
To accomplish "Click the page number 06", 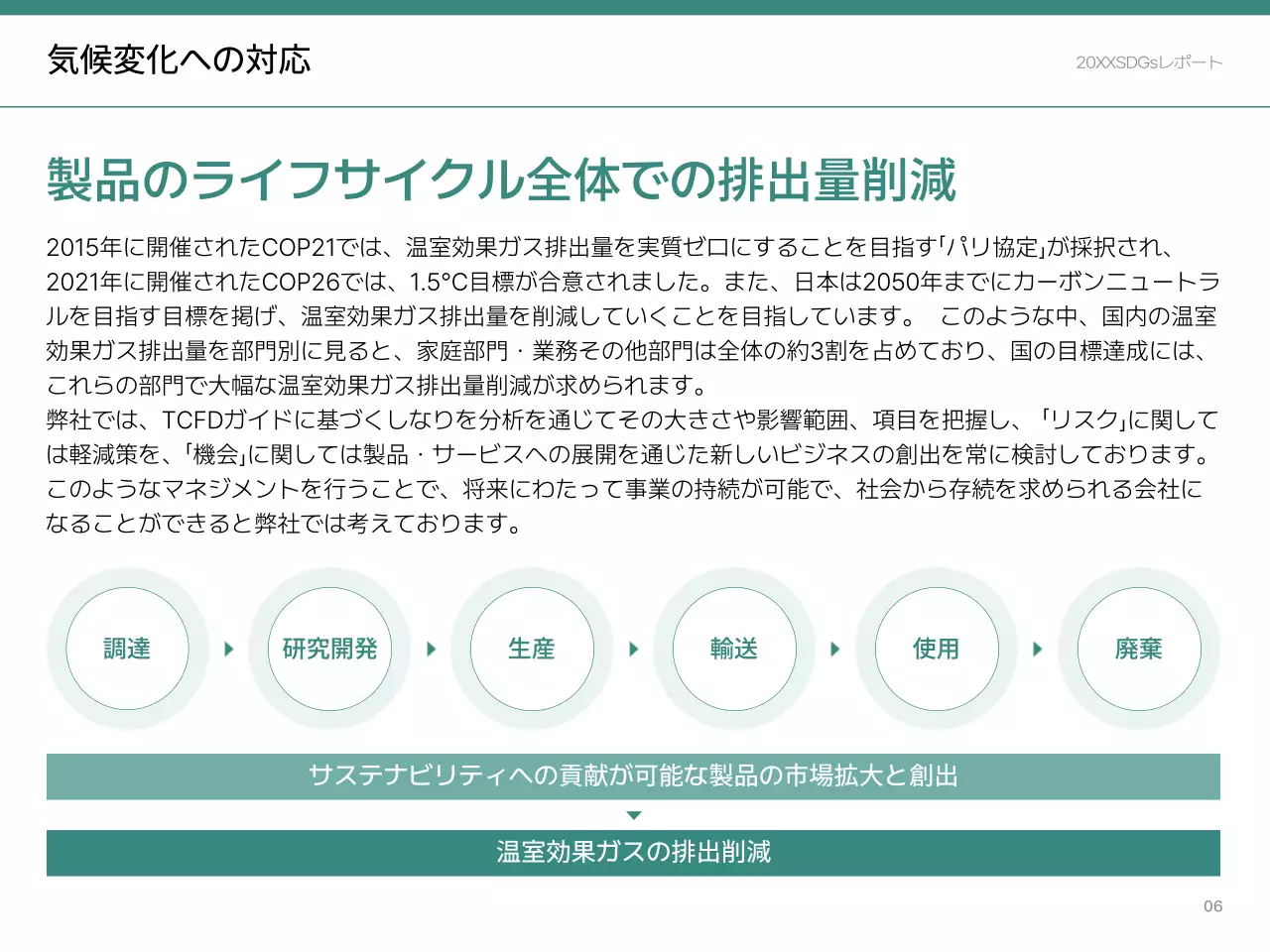I will (x=1212, y=905).
